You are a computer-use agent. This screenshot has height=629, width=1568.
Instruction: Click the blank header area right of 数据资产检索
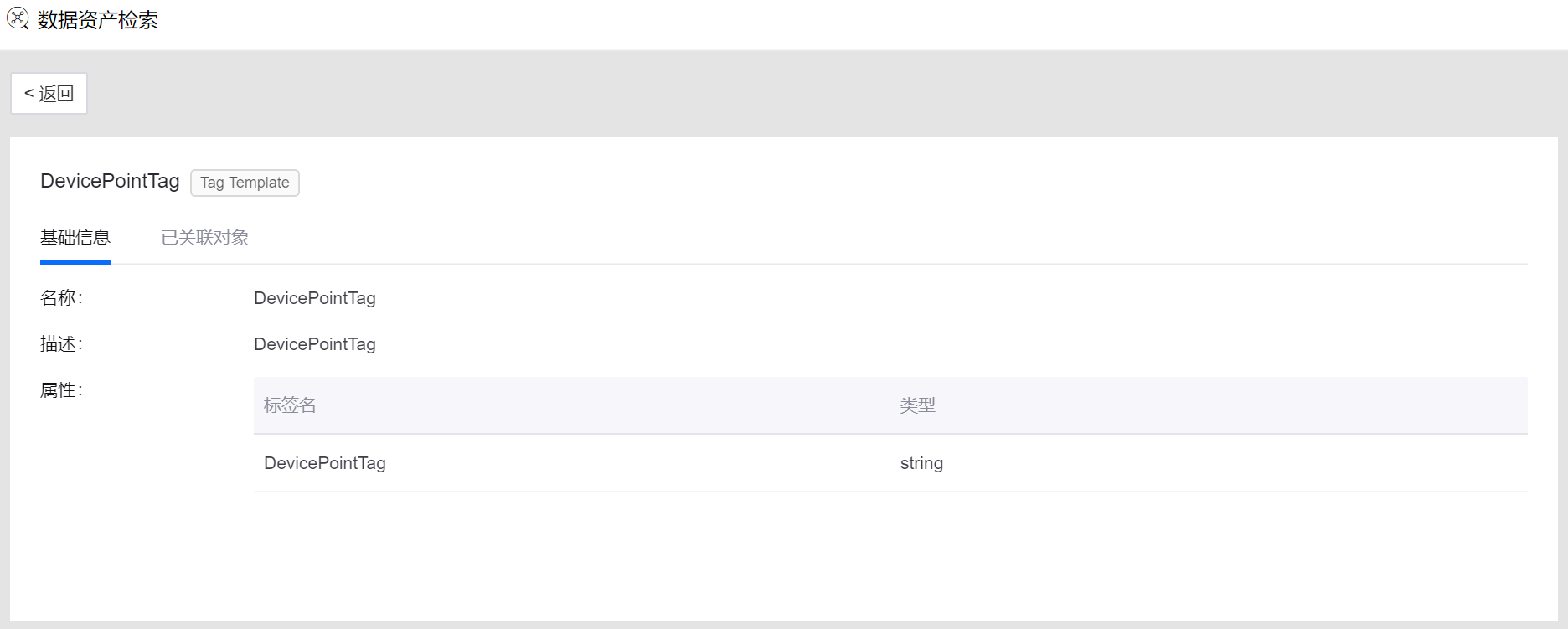[x=838, y=23]
